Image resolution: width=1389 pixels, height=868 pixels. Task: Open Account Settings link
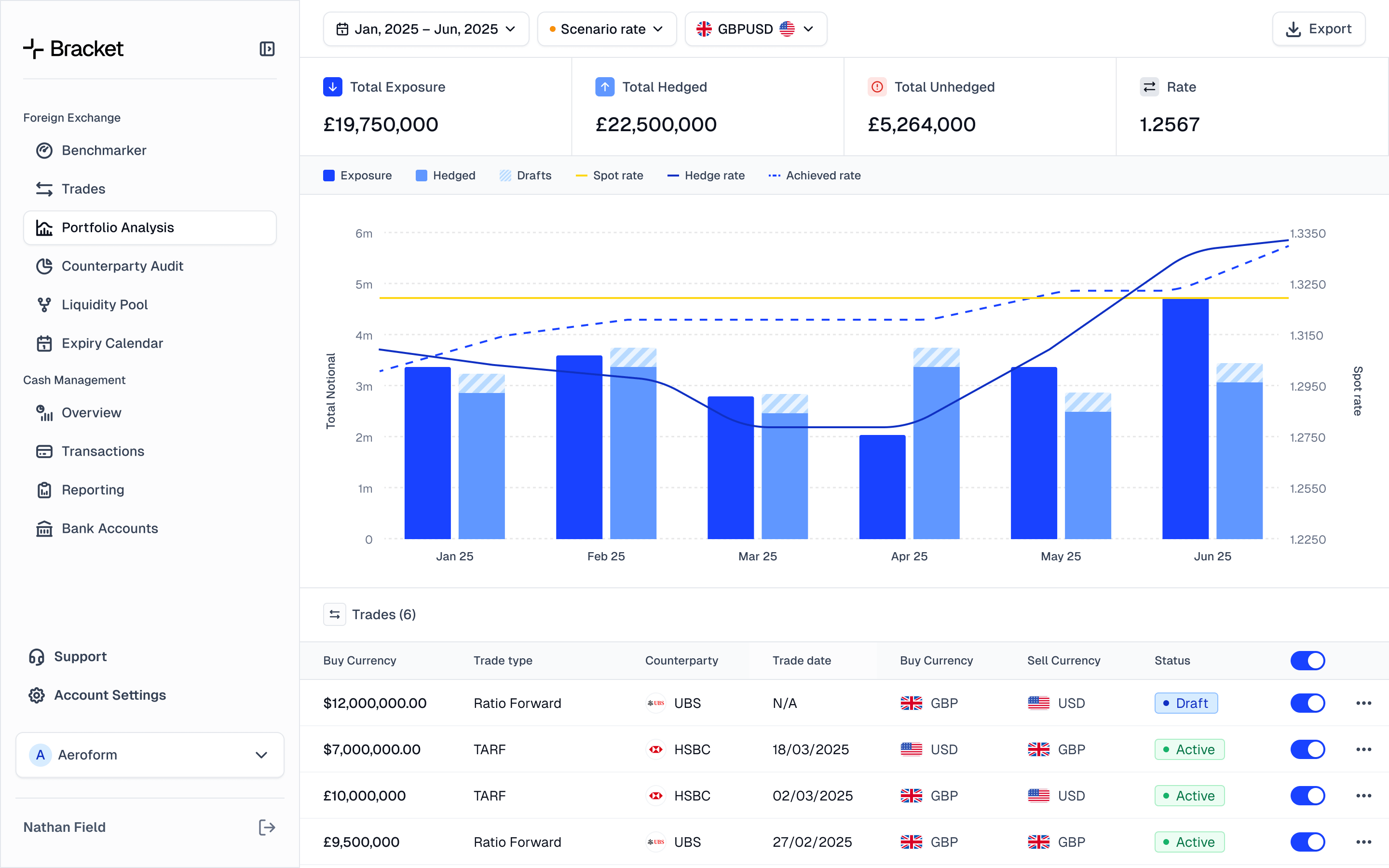pos(109,695)
